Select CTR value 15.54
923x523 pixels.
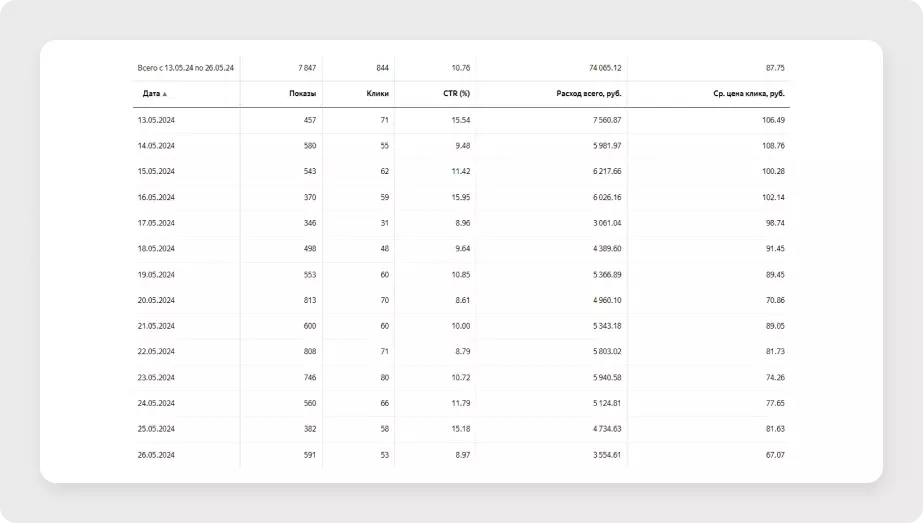(x=461, y=120)
